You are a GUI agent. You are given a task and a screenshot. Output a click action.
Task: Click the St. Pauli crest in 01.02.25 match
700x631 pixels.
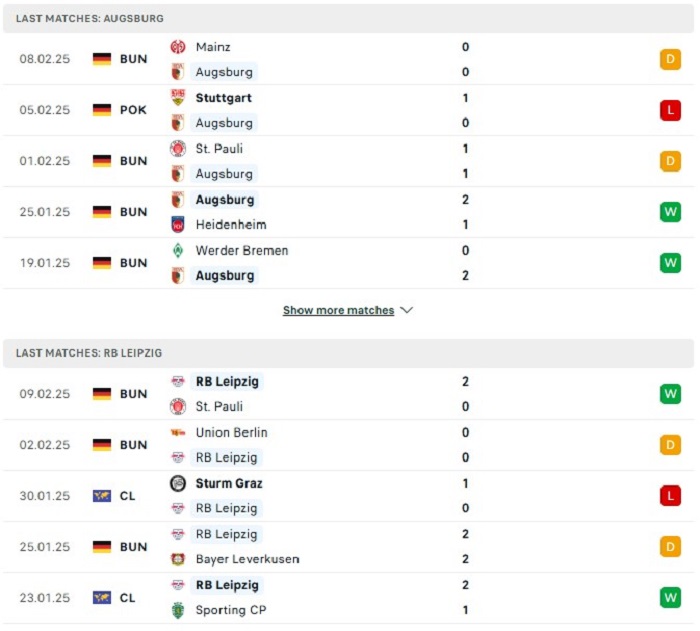[x=178, y=149]
